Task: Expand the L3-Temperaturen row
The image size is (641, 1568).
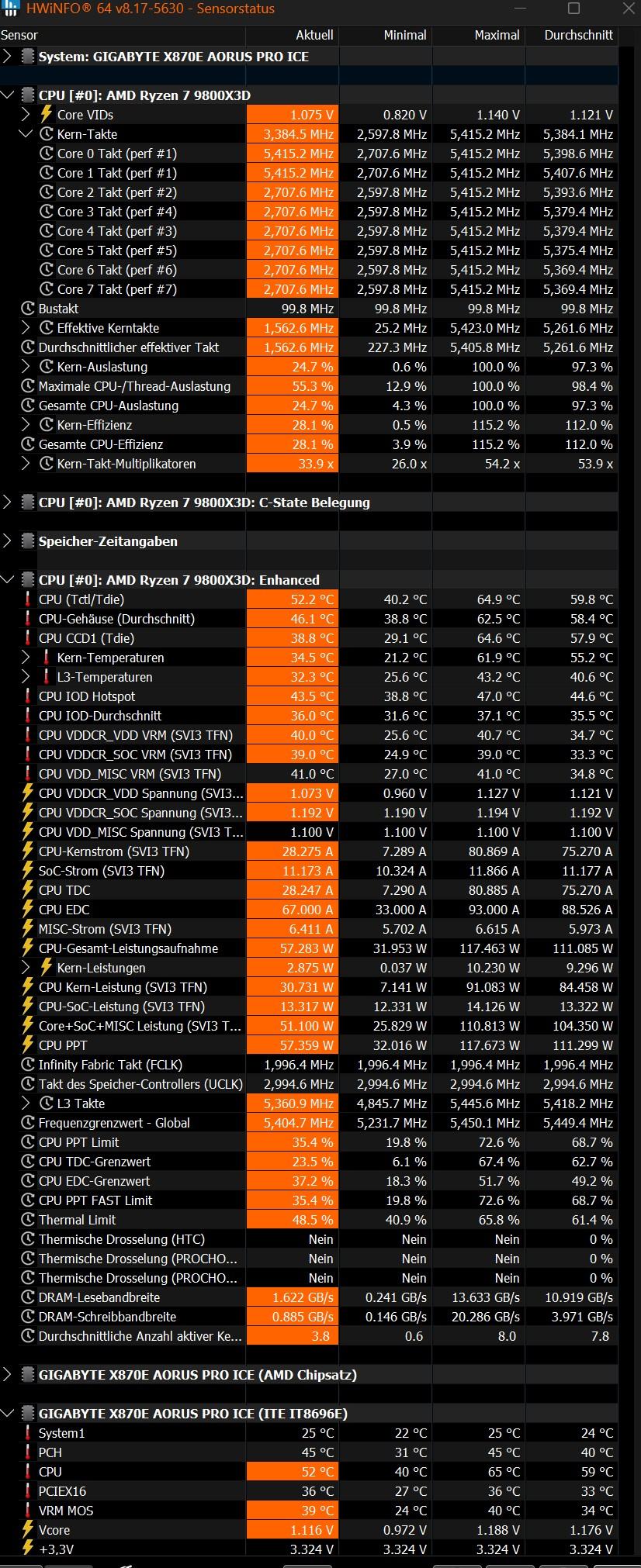Action: coord(26,676)
